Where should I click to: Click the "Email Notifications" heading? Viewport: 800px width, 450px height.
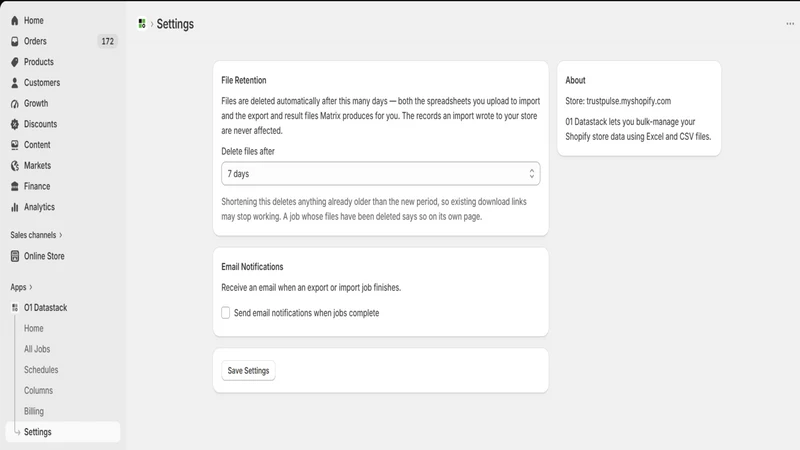[x=252, y=267]
